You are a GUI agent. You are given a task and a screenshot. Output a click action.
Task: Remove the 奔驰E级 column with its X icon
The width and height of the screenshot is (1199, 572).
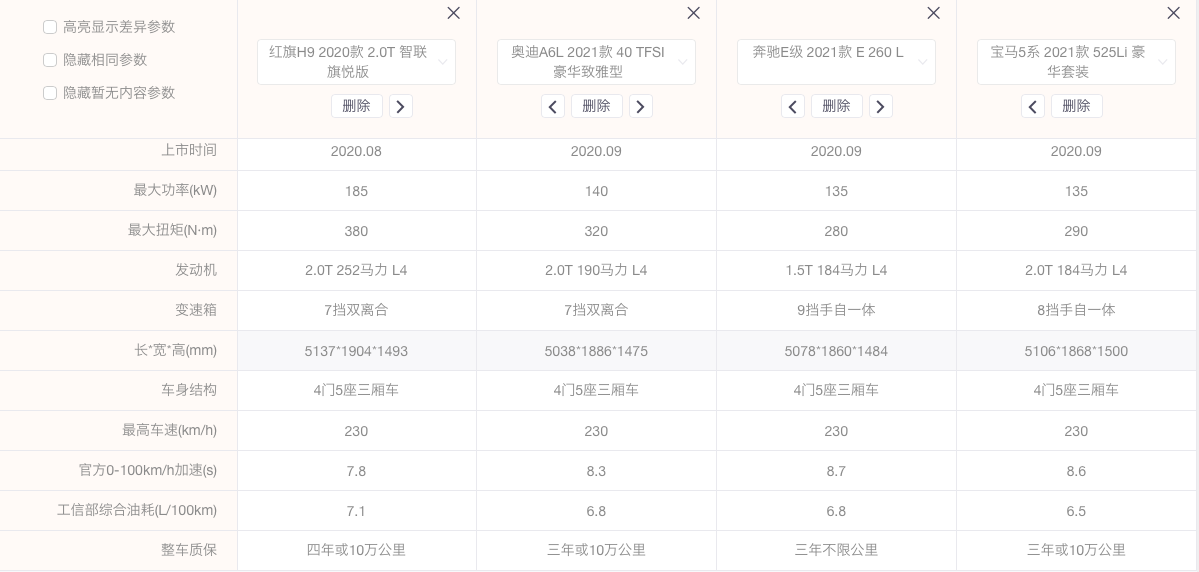933,13
